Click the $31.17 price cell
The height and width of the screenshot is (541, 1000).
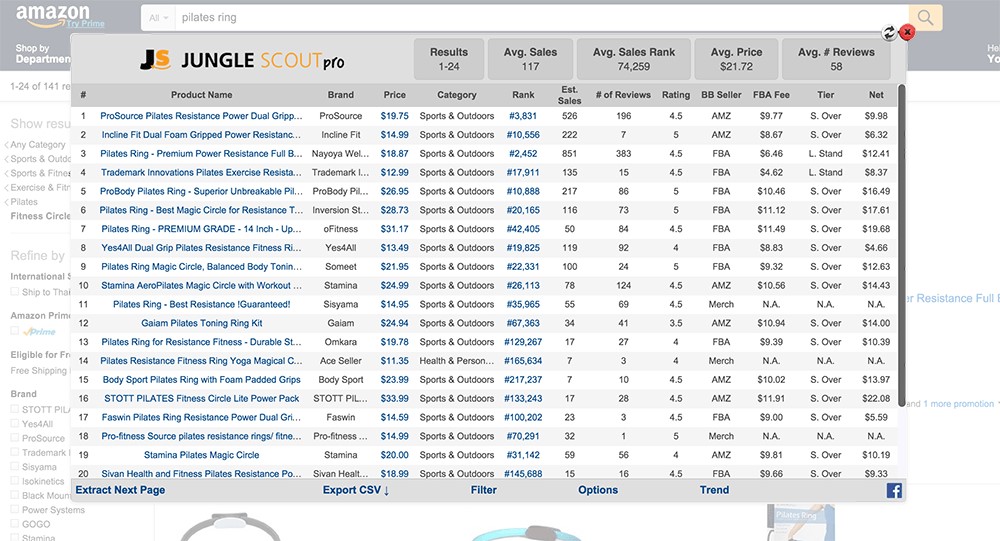(x=395, y=229)
